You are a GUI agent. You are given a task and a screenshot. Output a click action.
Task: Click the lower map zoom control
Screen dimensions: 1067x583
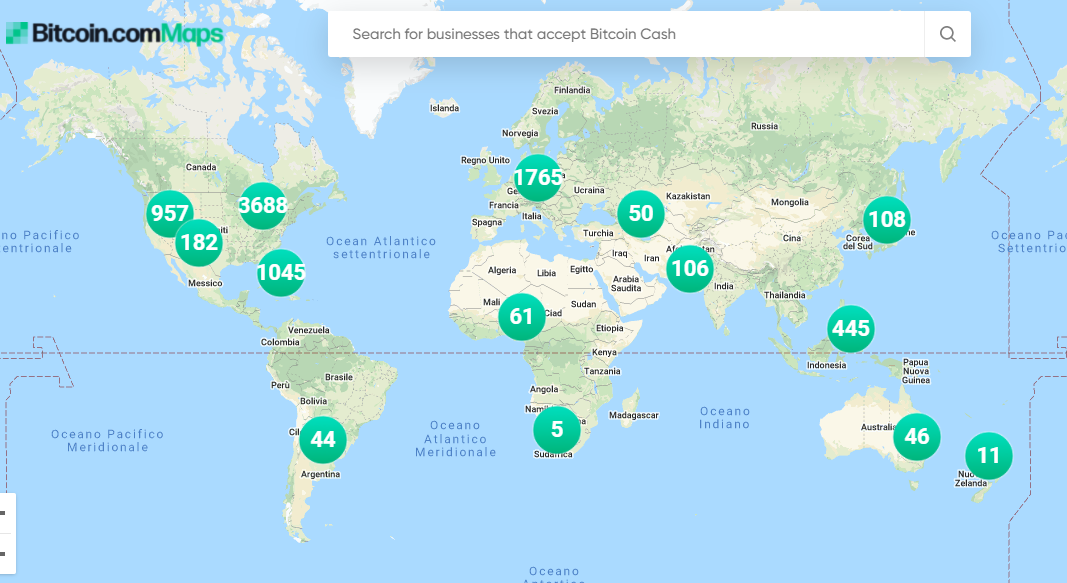click(x=6, y=554)
